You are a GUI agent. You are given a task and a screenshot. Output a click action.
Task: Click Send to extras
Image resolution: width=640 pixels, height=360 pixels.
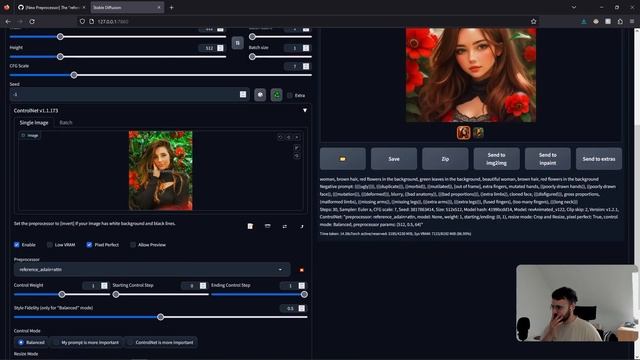pos(599,159)
